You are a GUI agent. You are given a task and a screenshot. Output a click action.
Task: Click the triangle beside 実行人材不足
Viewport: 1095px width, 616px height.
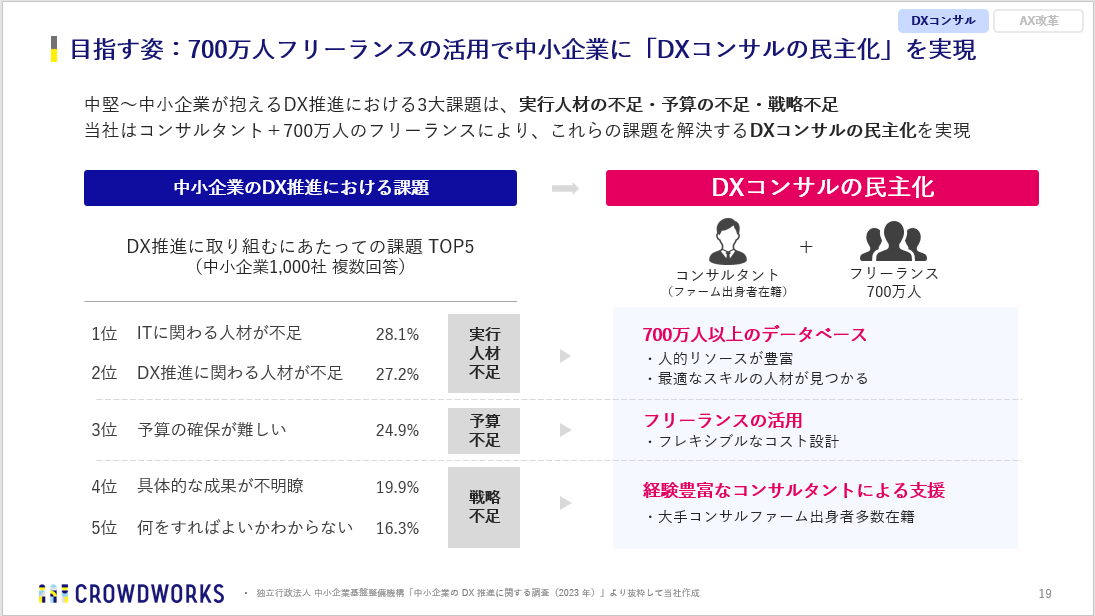click(x=565, y=355)
